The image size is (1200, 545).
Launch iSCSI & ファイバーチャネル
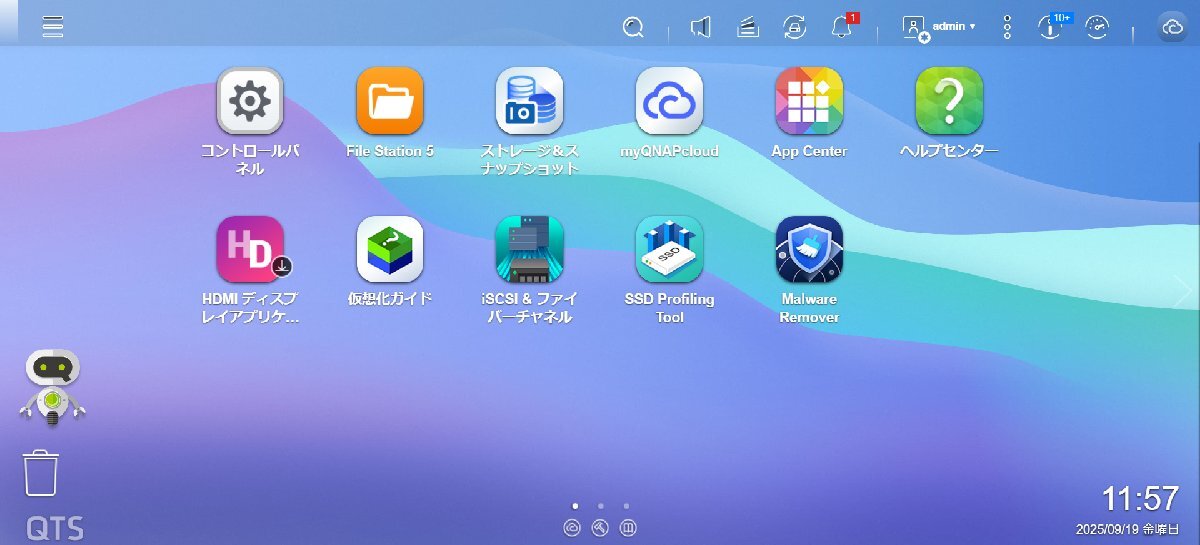530,249
